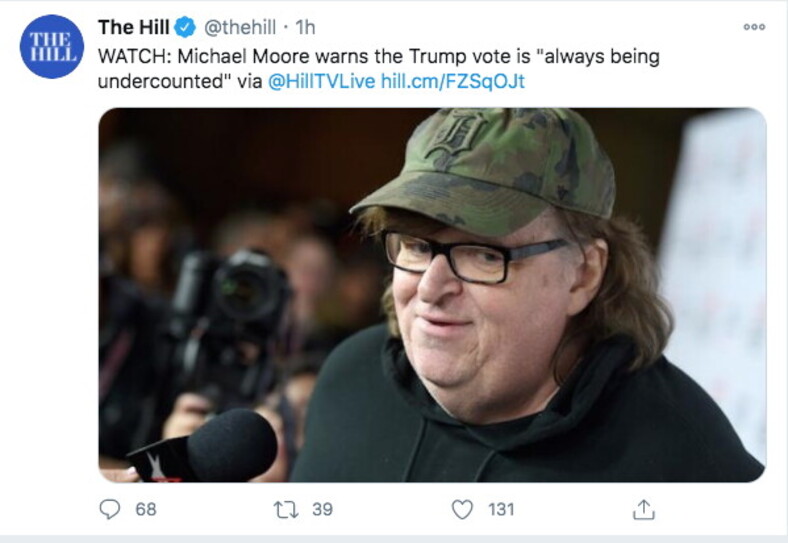Click The Hill display name
This screenshot has width=788, height=543.
[133, 27]
